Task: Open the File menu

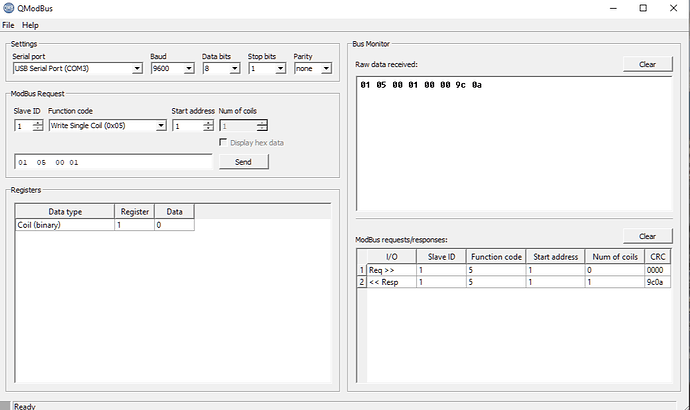Action: click(x=8, y=24)
